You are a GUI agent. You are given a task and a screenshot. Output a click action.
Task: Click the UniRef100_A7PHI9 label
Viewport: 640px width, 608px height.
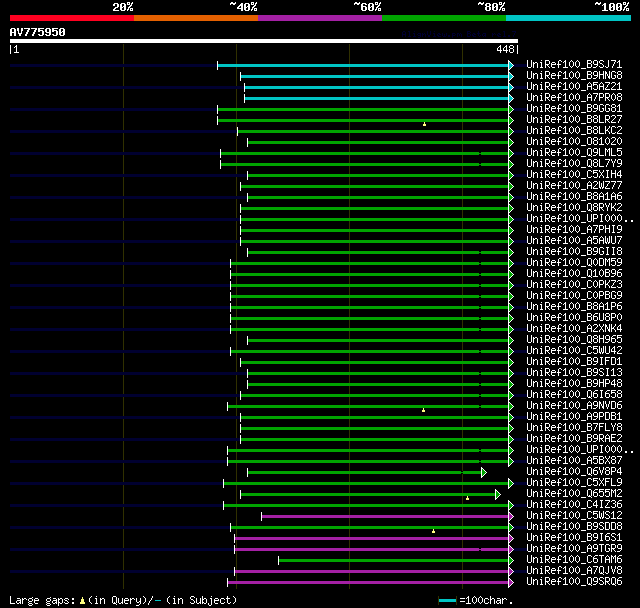pyautogui.click(x=574, y=230)
